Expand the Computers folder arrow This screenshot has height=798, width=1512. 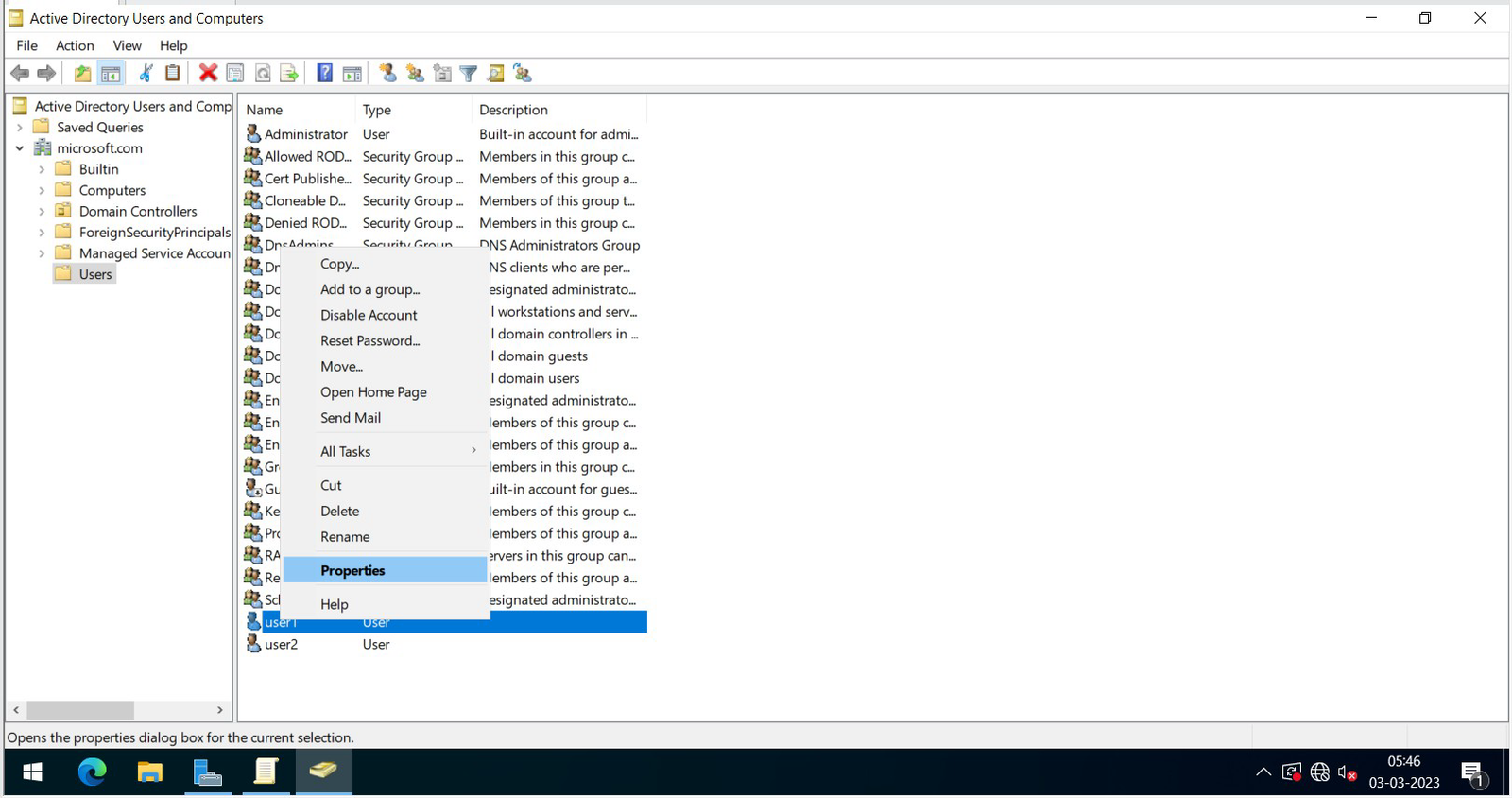[x=42, y=190]
